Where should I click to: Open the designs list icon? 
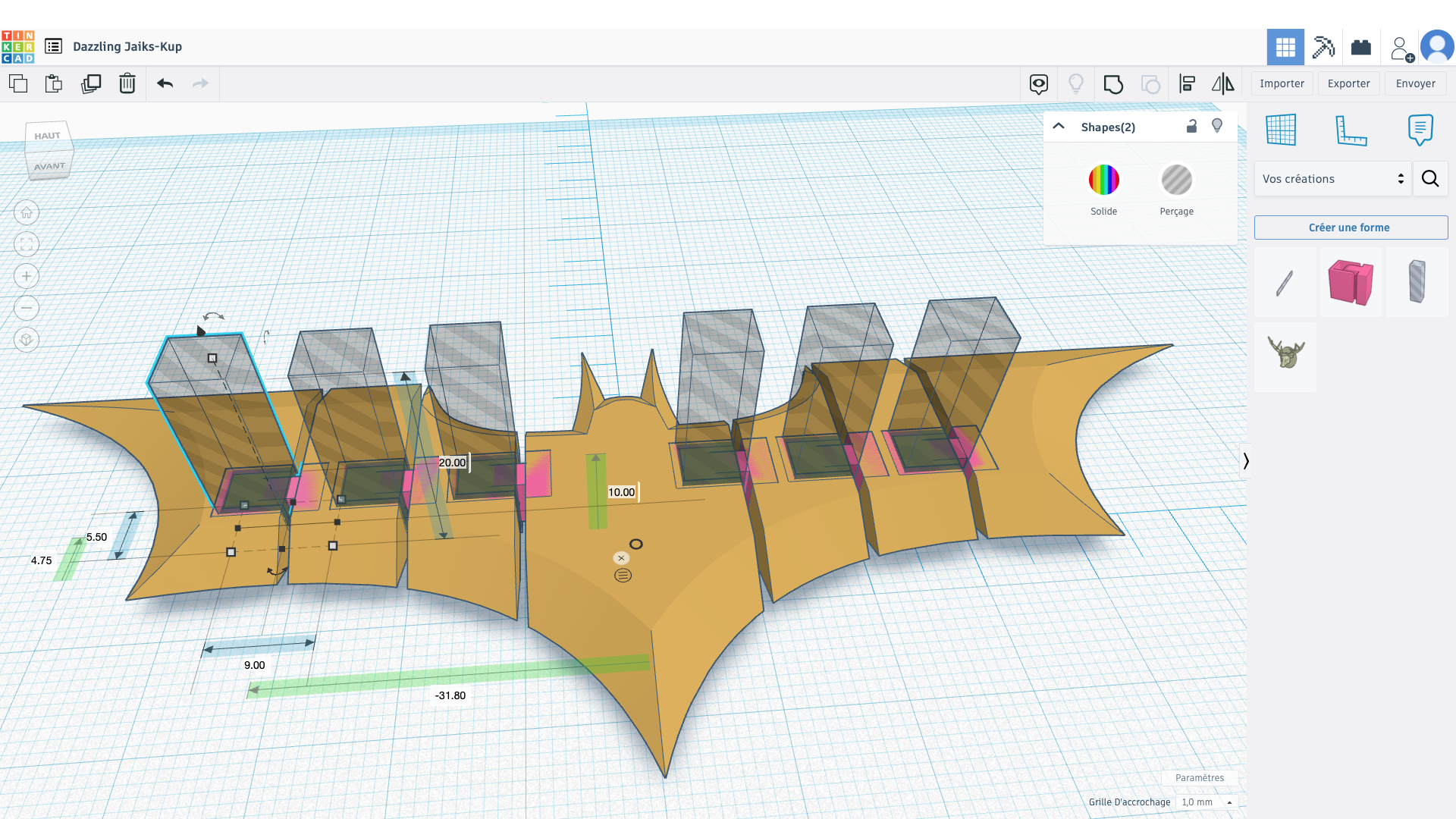click(x=53, y=46)
